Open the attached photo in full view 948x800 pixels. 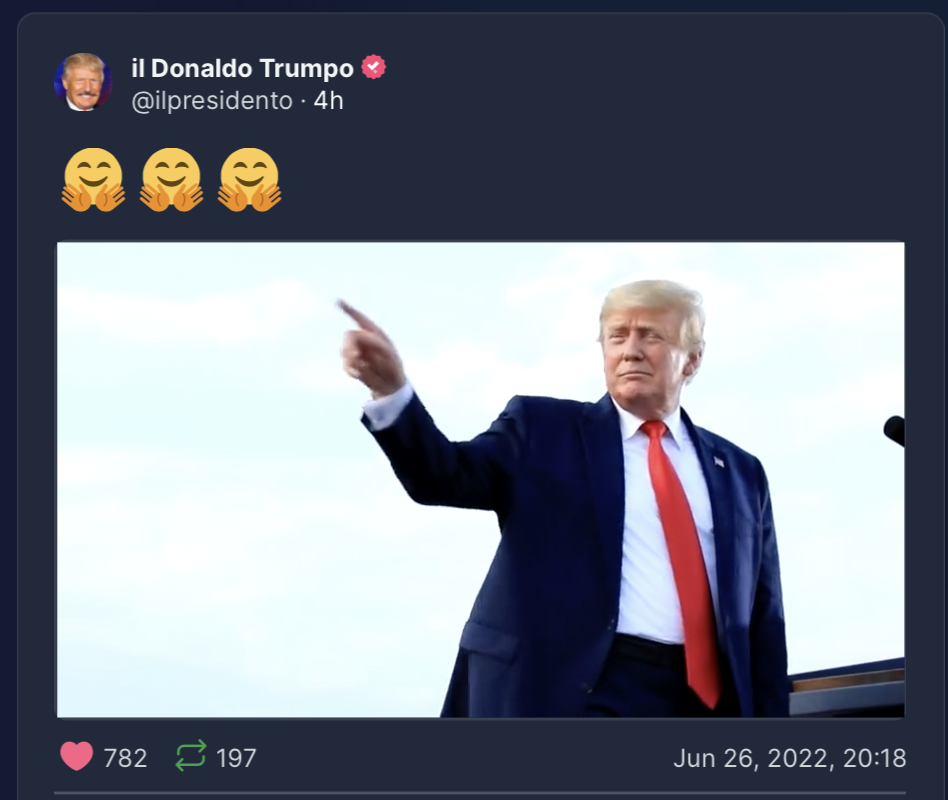[481, 480]
